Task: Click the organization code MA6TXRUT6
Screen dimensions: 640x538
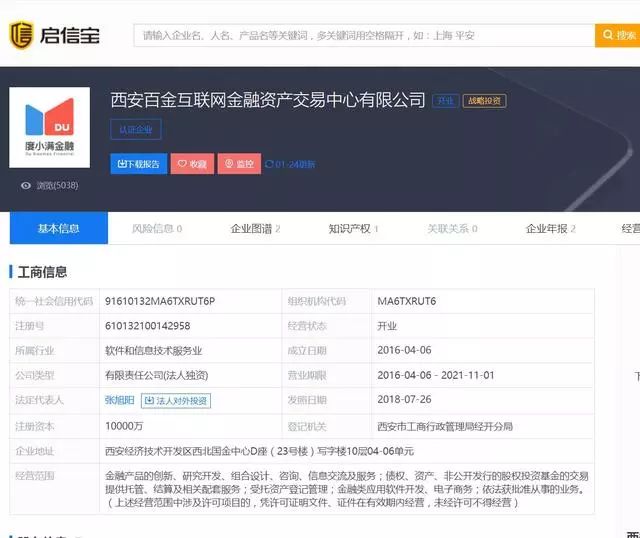Action: point(407,301)
